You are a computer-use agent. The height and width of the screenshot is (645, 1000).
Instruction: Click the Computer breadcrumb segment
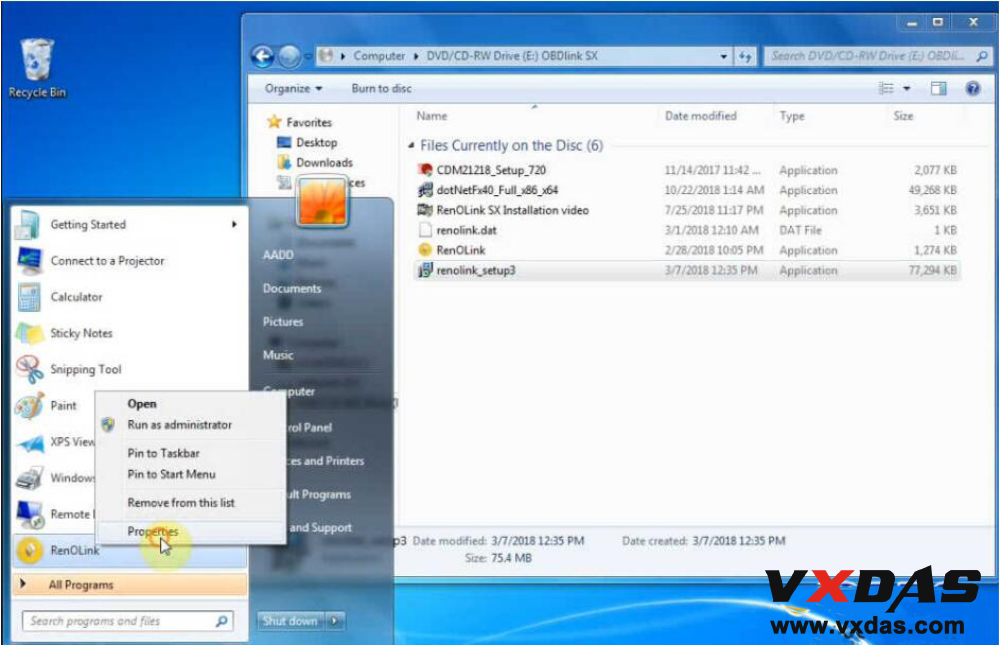click(x=379, y=56)
